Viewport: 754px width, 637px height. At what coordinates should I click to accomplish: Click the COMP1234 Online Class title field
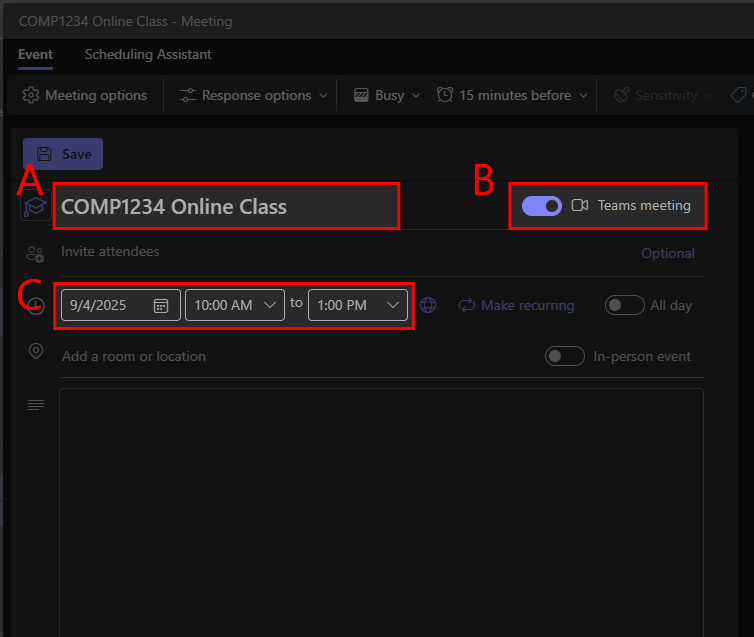226,207
